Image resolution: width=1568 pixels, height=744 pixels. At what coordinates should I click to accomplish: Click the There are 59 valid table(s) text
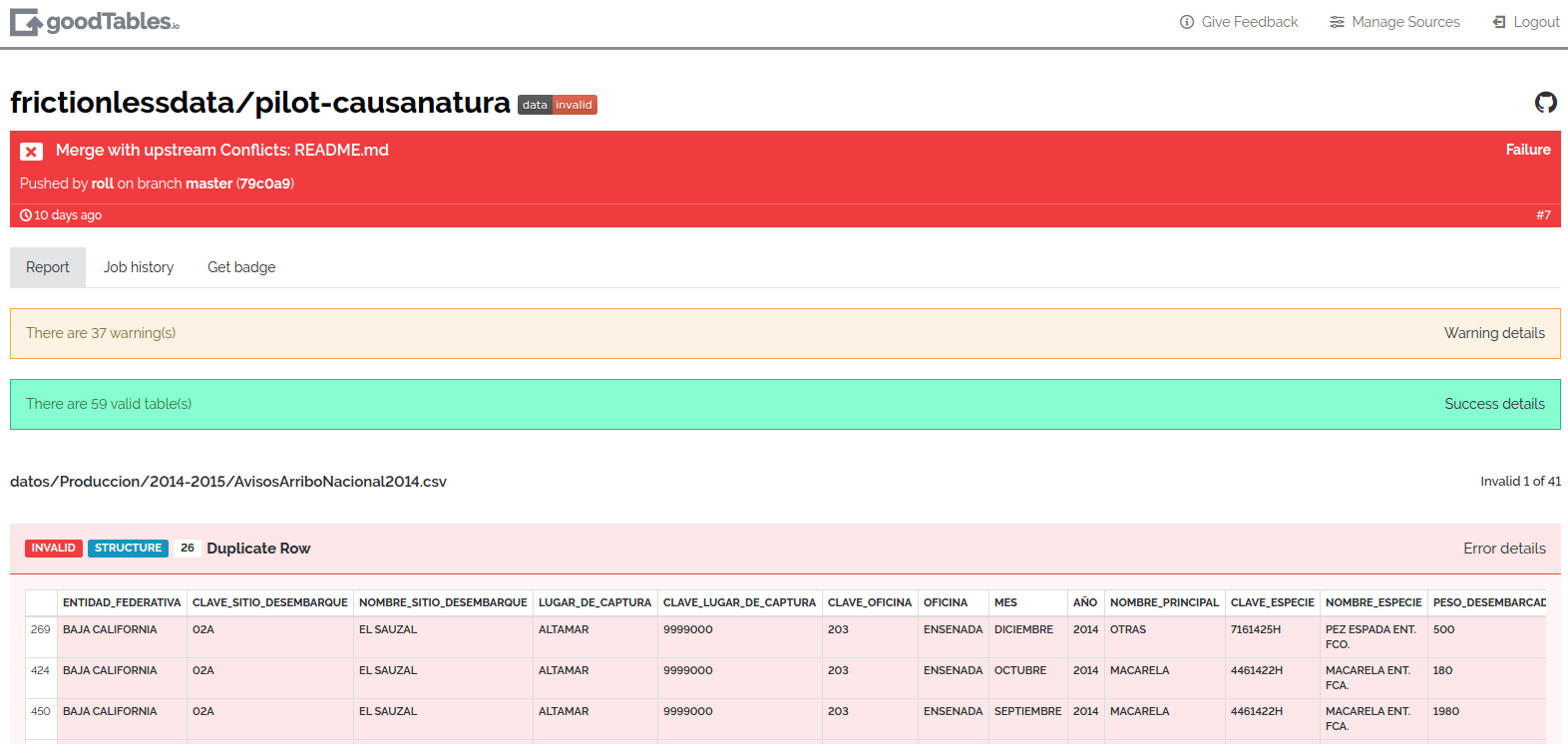(x=109, y=404)
